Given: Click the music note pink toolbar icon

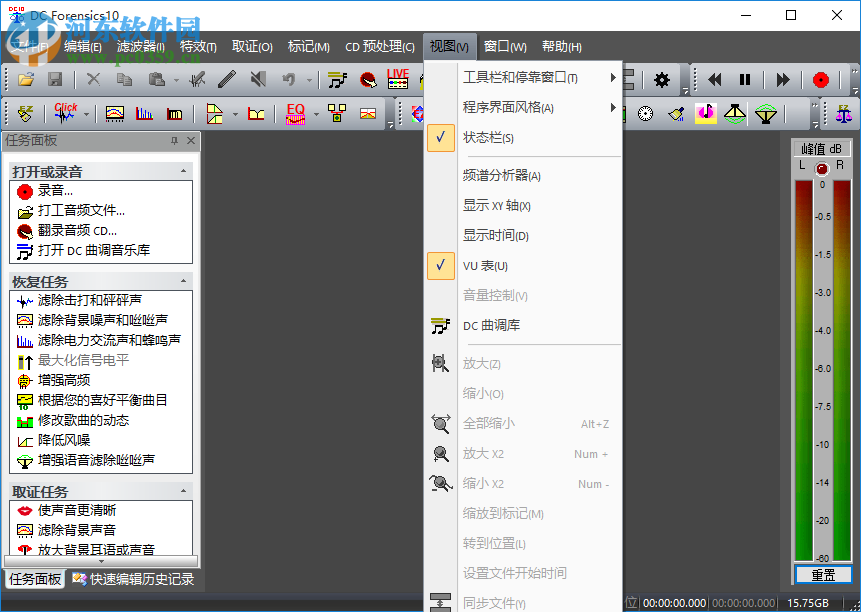Looking at the screenshot, I should tap(706, 114).
